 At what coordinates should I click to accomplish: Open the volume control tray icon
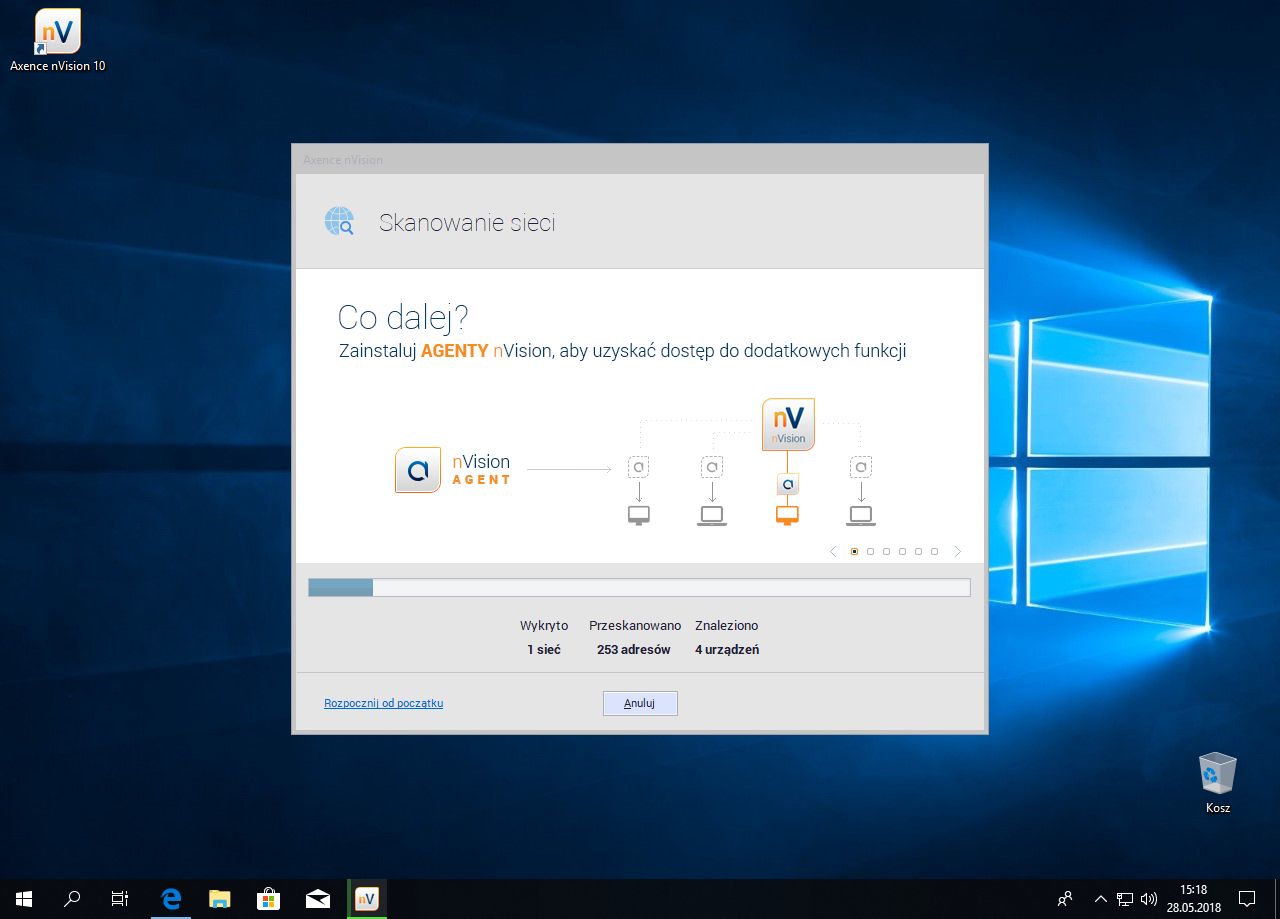coord(1149,899)
